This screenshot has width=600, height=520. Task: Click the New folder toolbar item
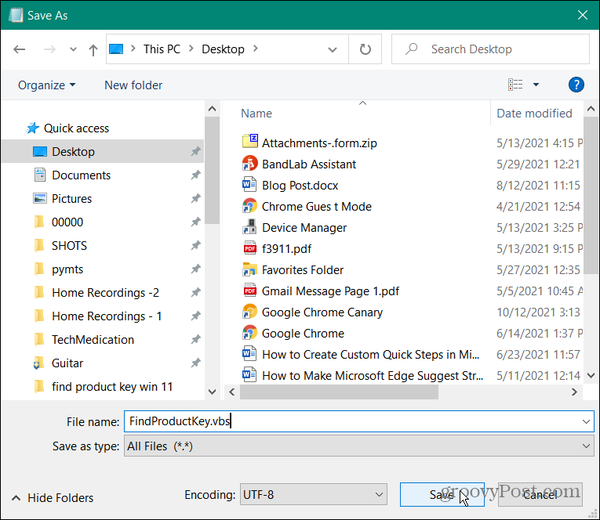[x=133, y=85]
